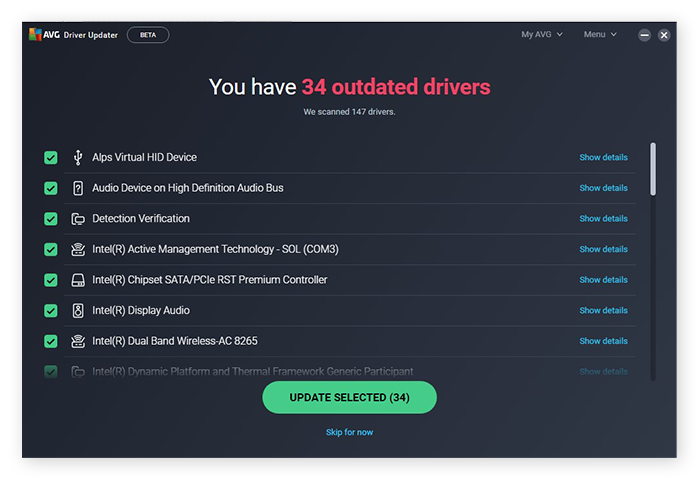Expand the Menu dropdown
Image resolution: width=700 pixels, height=482 pixels.
click(600, 35)
